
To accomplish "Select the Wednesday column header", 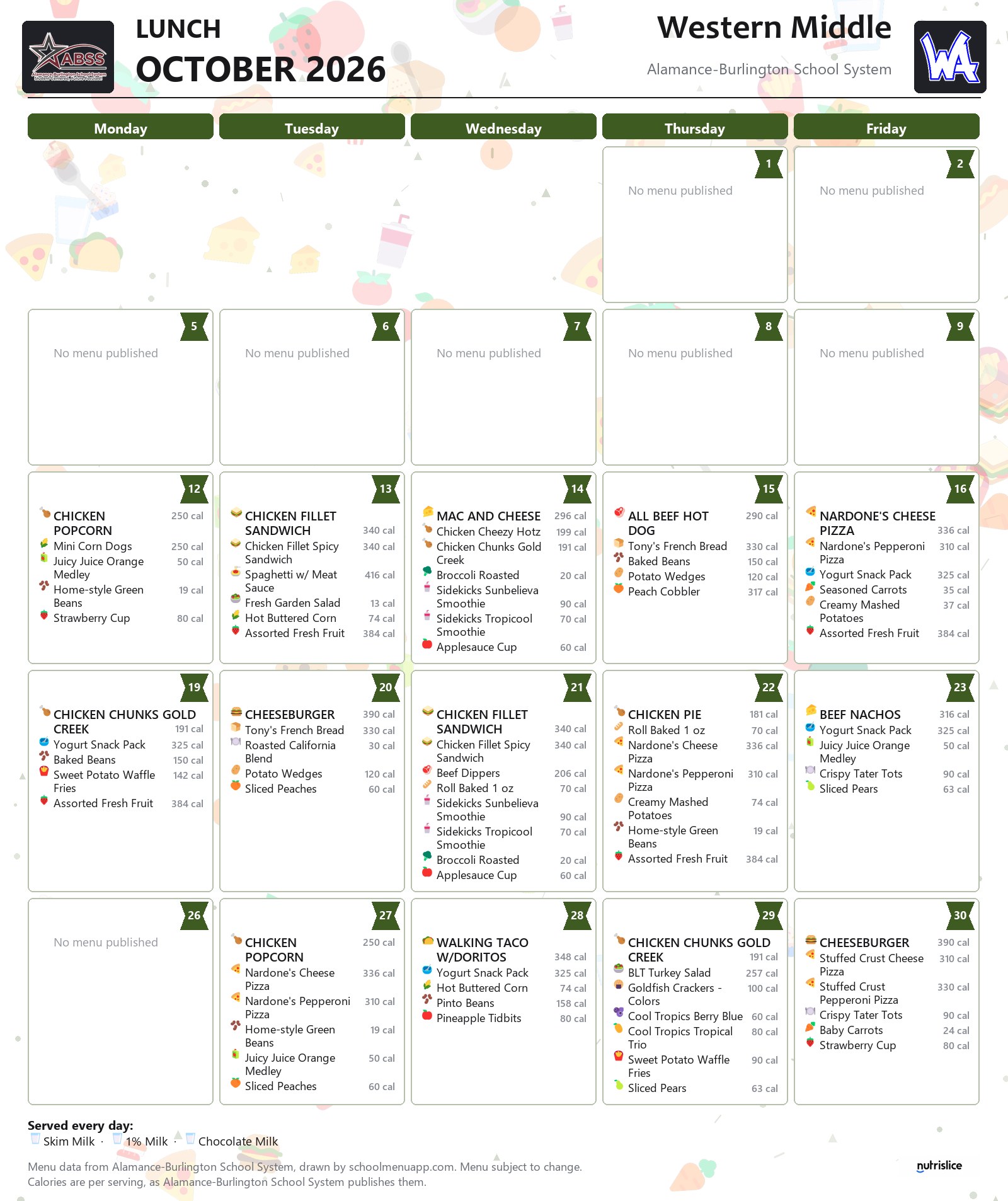I will [503, 127].
